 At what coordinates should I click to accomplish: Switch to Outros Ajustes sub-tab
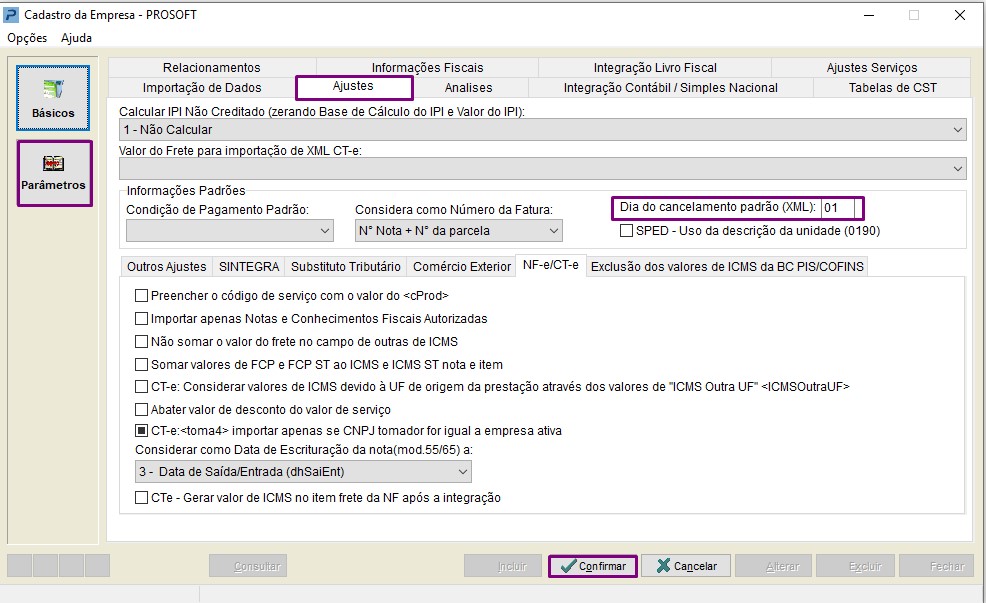[166, 267]
